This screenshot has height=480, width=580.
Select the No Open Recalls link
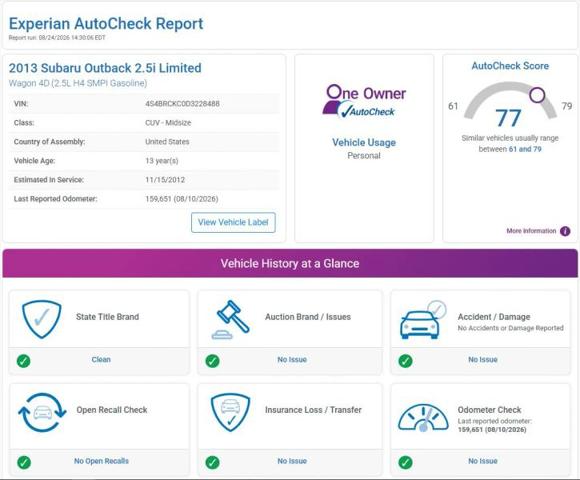pos(101,461)
